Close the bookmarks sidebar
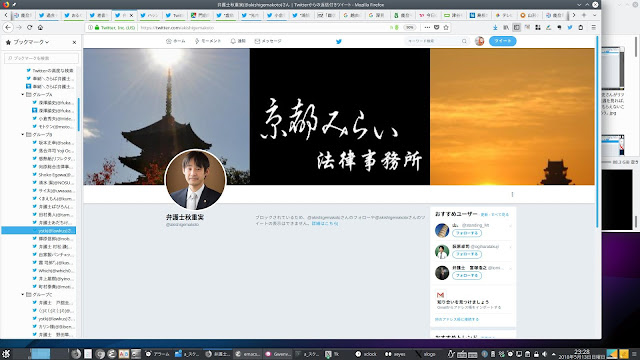This screenshot has width=640, height=360. (x=74, y=42)
